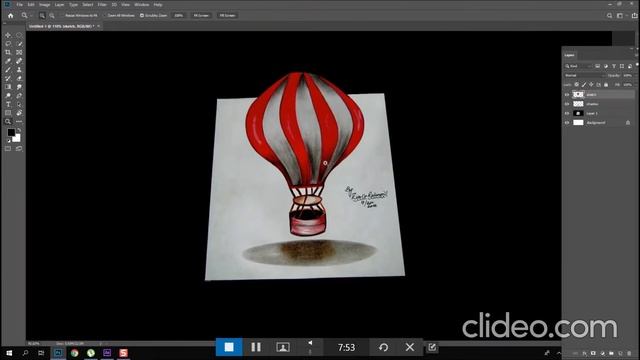Select the Move tool

point(8,35)
